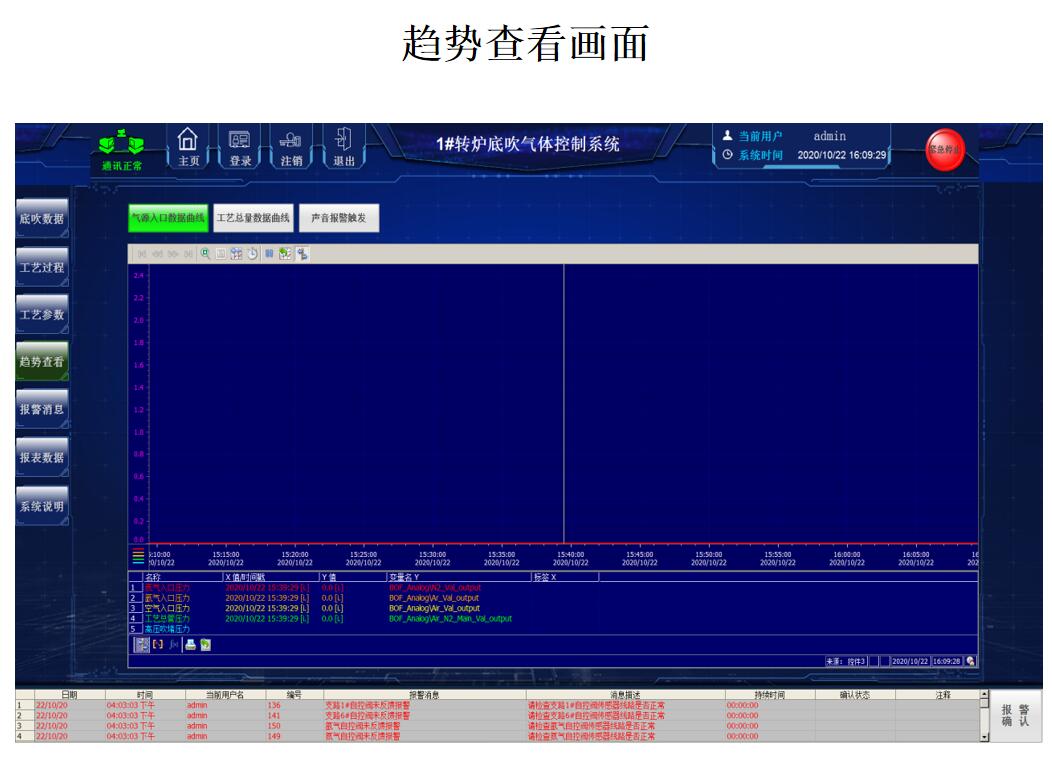
Task: Click the 主页 home icon
Action: click(188, 147)
